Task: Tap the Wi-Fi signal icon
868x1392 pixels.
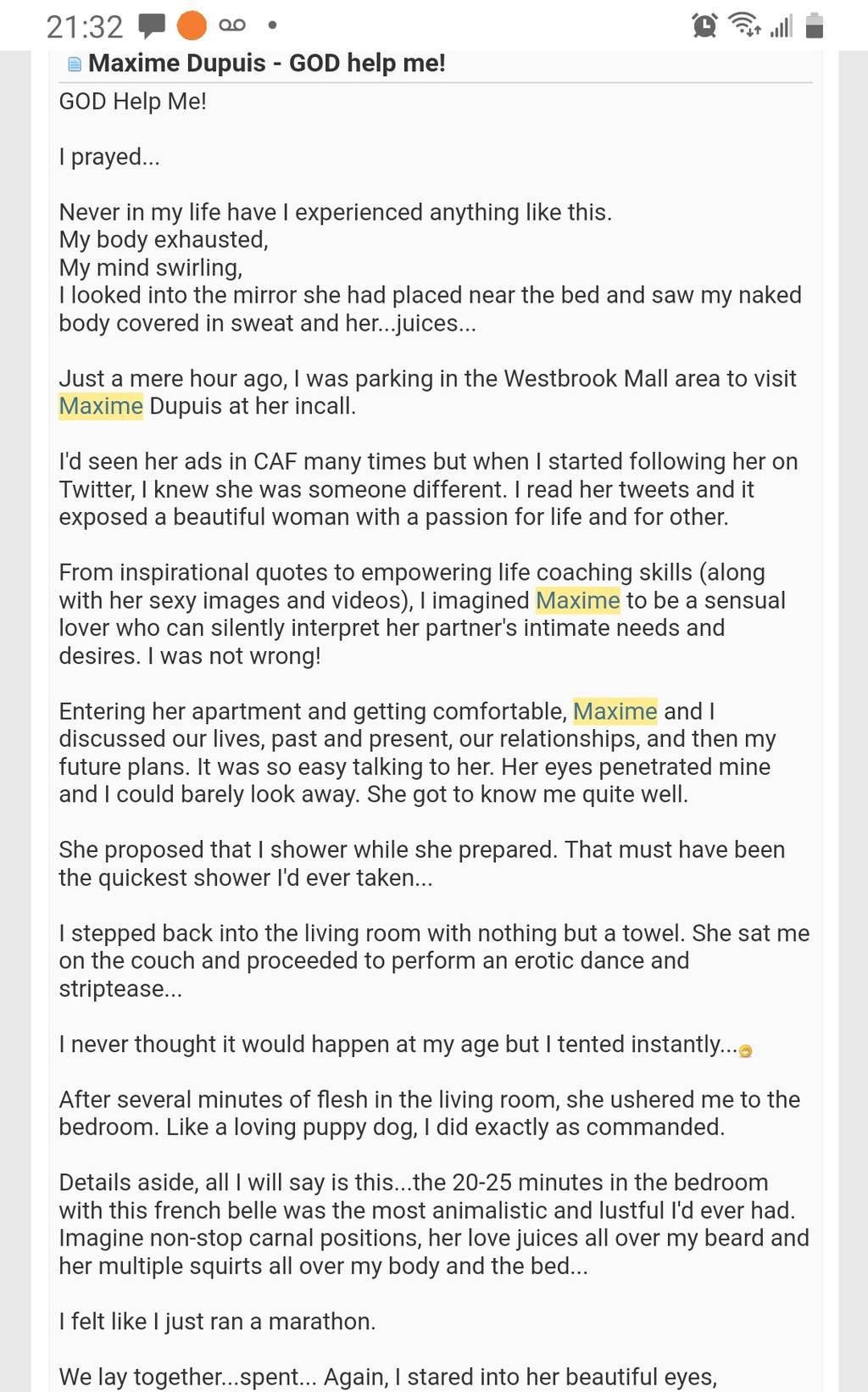Action: pyautogui.click(x=745, y=25)
